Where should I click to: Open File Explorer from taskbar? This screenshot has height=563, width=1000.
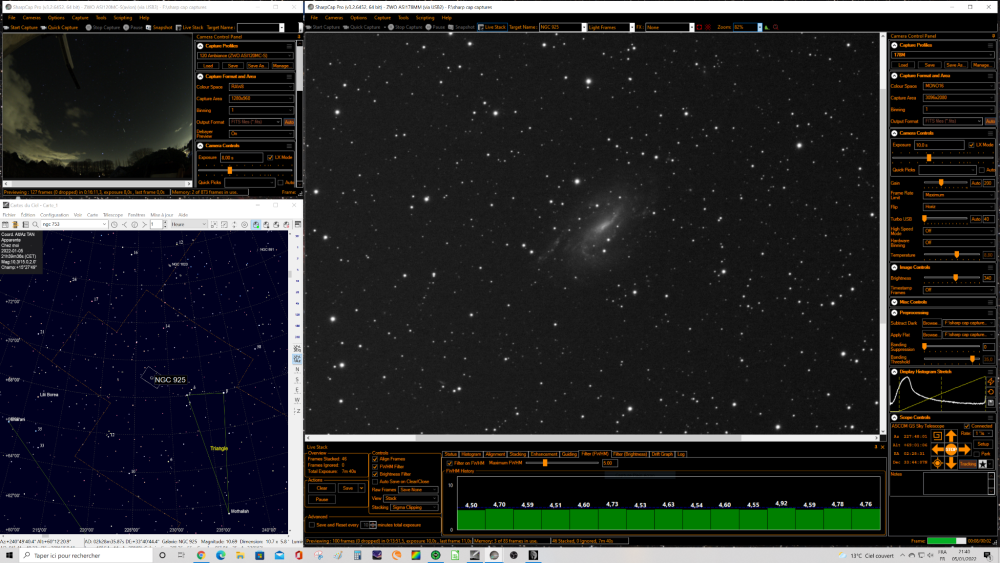click(240, 555)
